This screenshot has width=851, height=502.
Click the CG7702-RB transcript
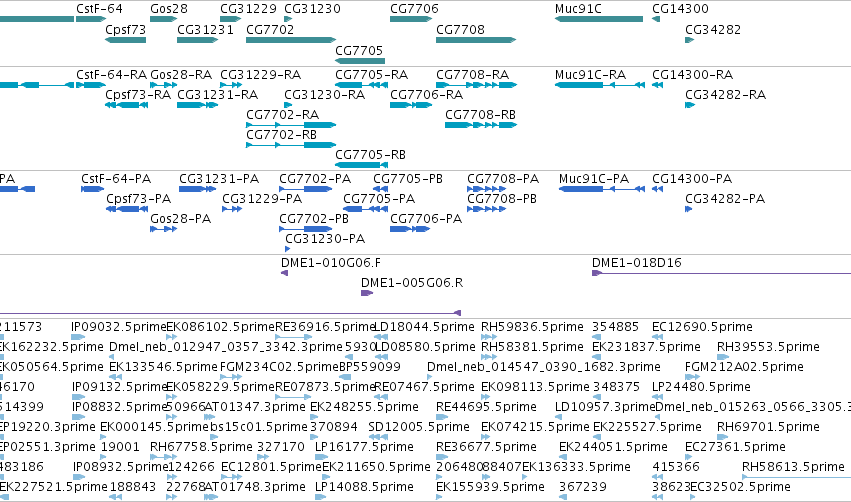pos(291,145)
